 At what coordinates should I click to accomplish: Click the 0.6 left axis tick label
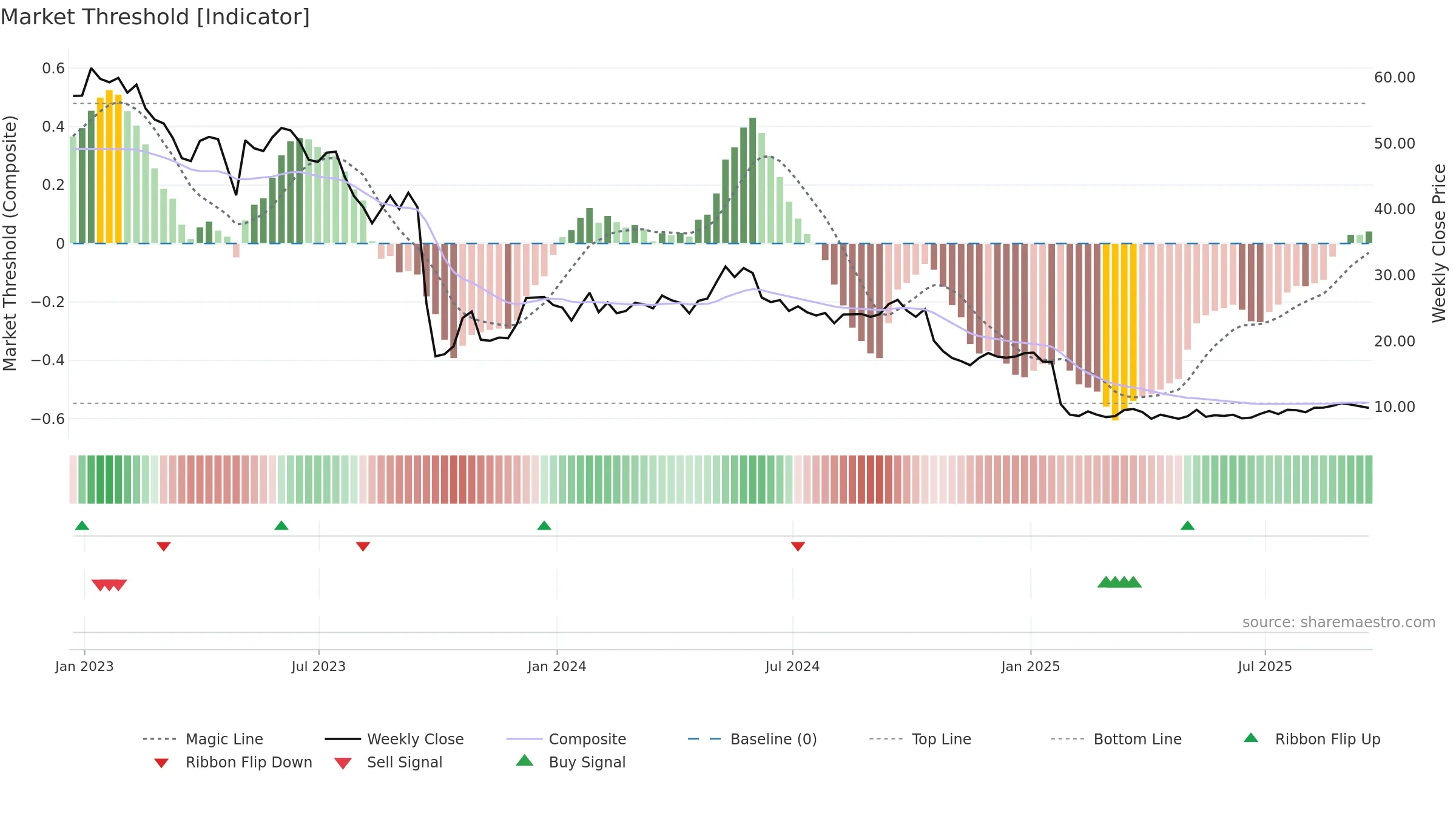(x=53, y=69)
